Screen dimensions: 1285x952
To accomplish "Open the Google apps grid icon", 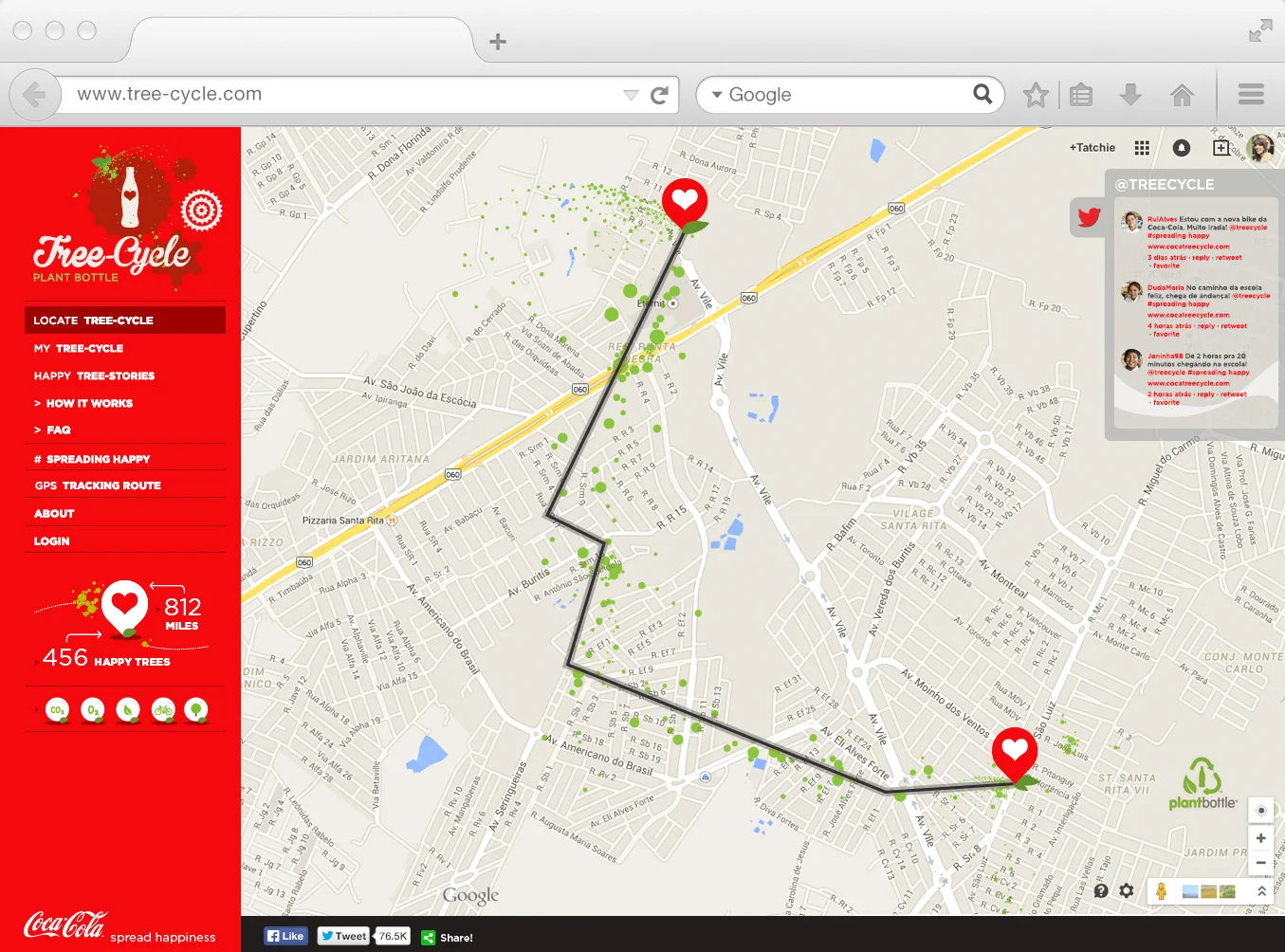I will (x=1142, y=148).
